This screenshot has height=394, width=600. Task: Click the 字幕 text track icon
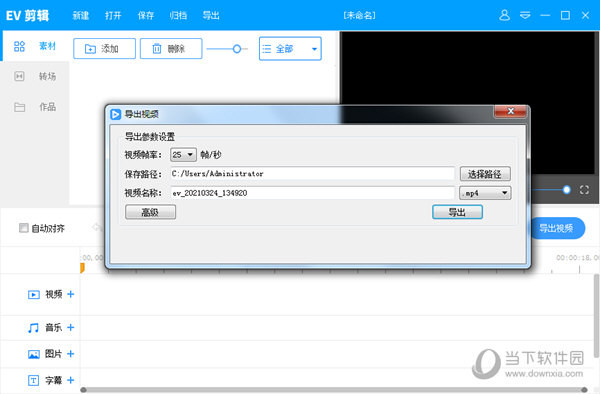click(x=33, y=380)
